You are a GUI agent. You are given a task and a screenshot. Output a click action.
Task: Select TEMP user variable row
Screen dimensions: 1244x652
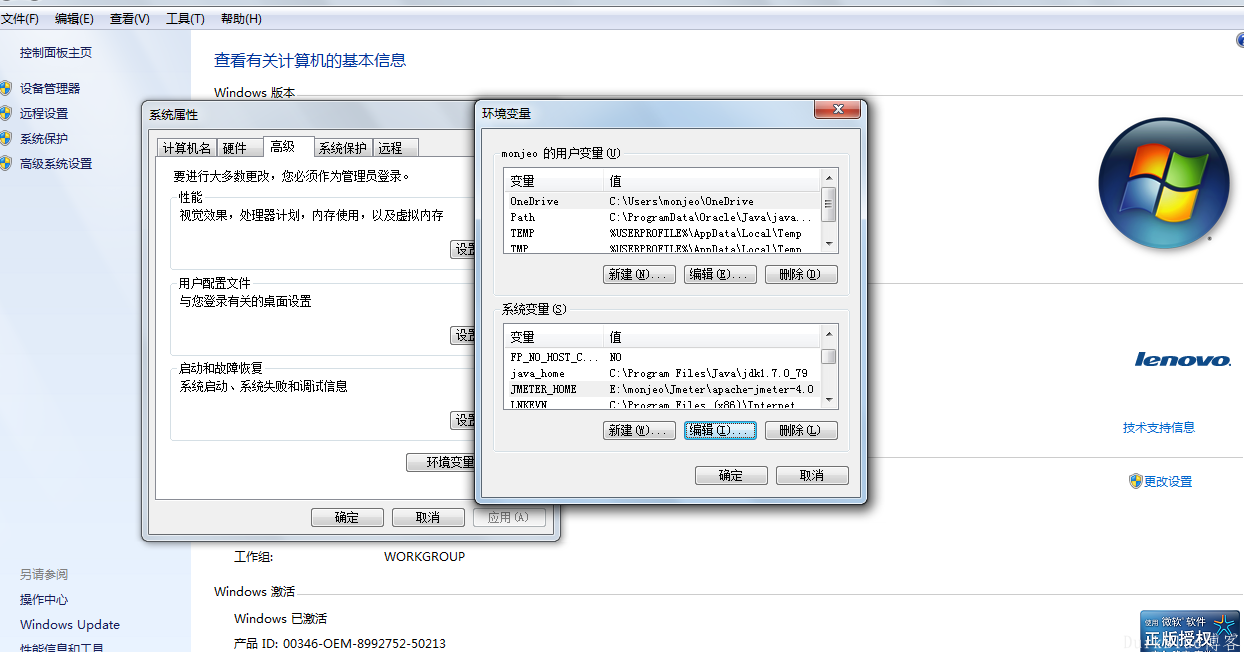pos(663,233)
